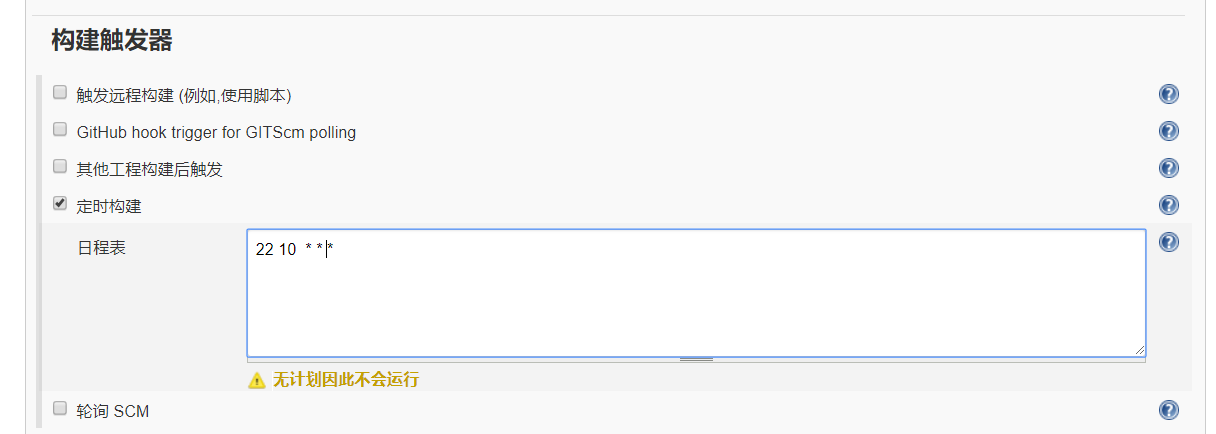Uncheck the 定时构建 checkbox
The height and width of the screenshot is (434, 1216).
(60, 204)
